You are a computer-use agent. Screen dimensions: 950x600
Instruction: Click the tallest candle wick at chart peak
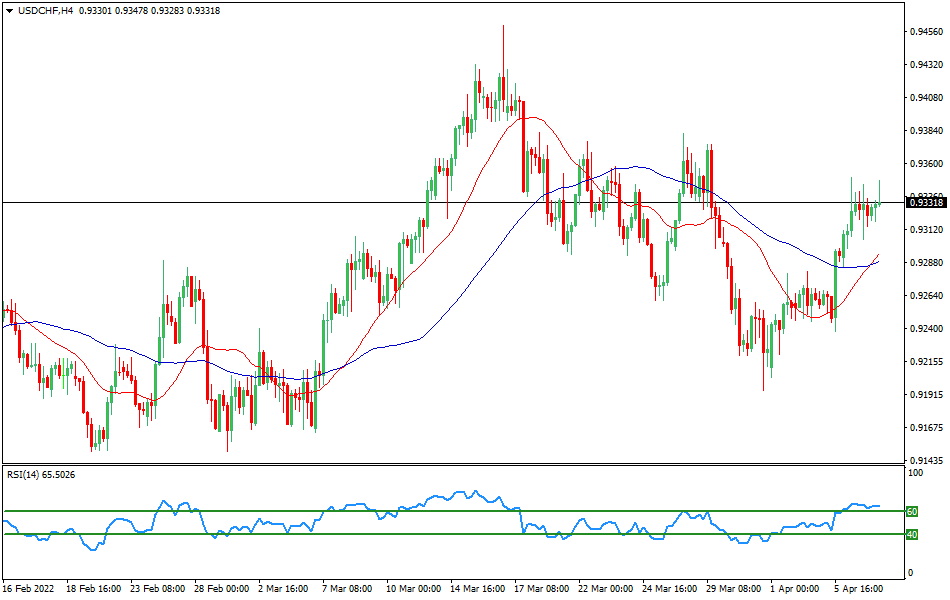pyautogui.click(x=503, y=40)
